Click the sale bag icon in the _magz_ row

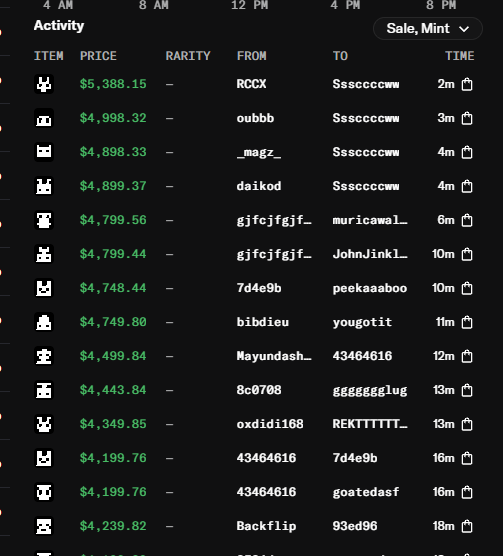pos(467,152)
